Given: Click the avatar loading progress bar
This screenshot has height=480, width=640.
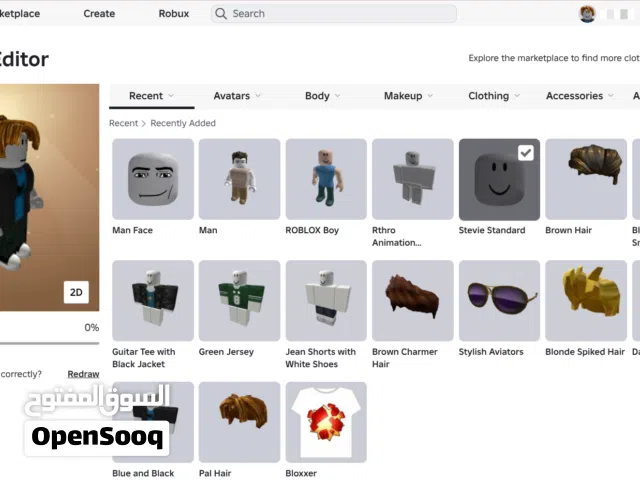Looking at the screenshot, I should click(x=49, y=343).
